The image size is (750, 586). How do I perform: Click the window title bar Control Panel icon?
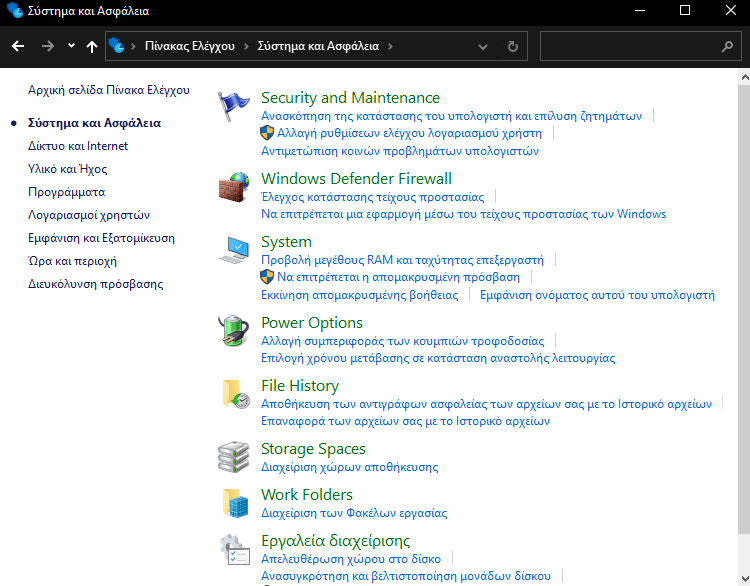pyautogui.click(x=15, y=10)
